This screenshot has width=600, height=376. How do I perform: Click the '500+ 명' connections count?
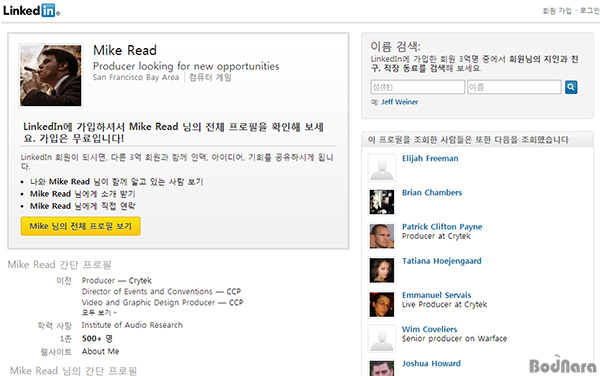97,339
